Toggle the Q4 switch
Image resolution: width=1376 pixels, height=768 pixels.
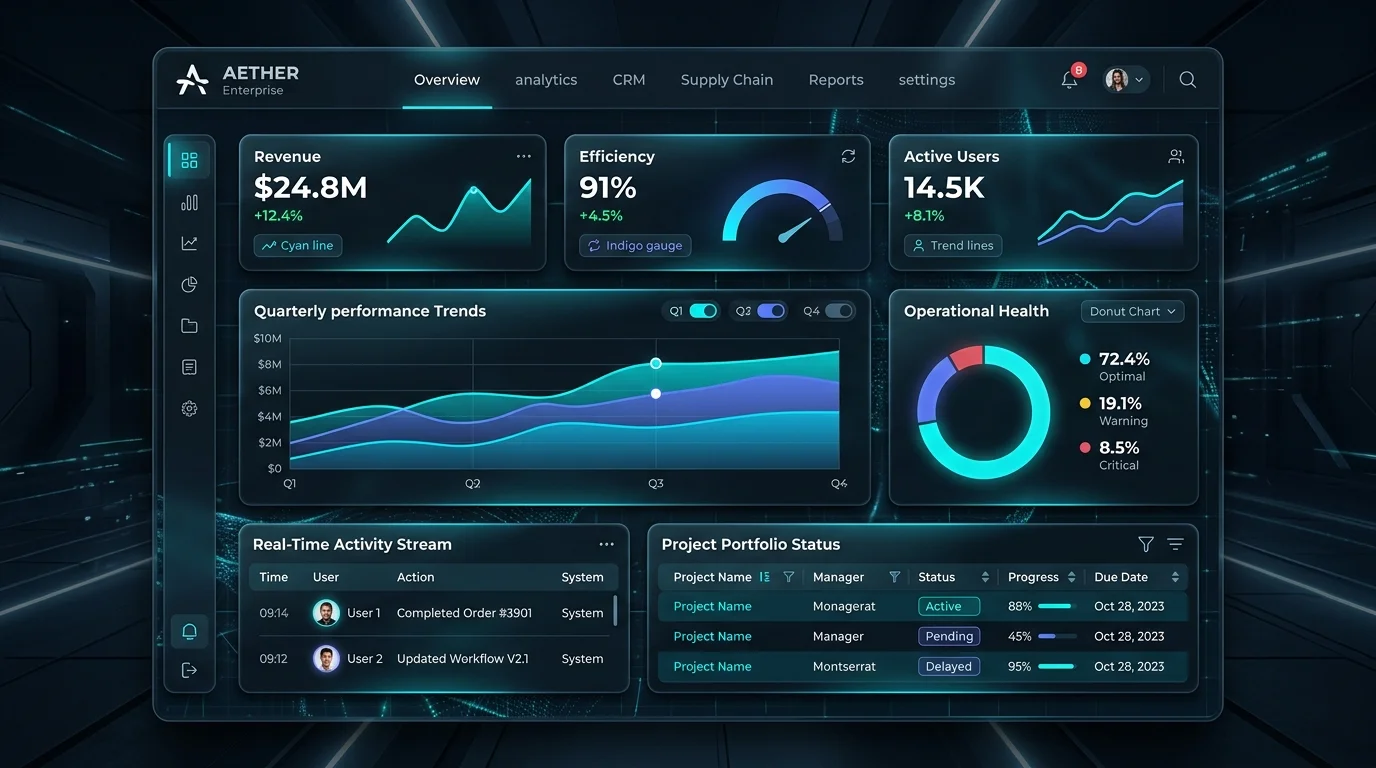[839, 311]
